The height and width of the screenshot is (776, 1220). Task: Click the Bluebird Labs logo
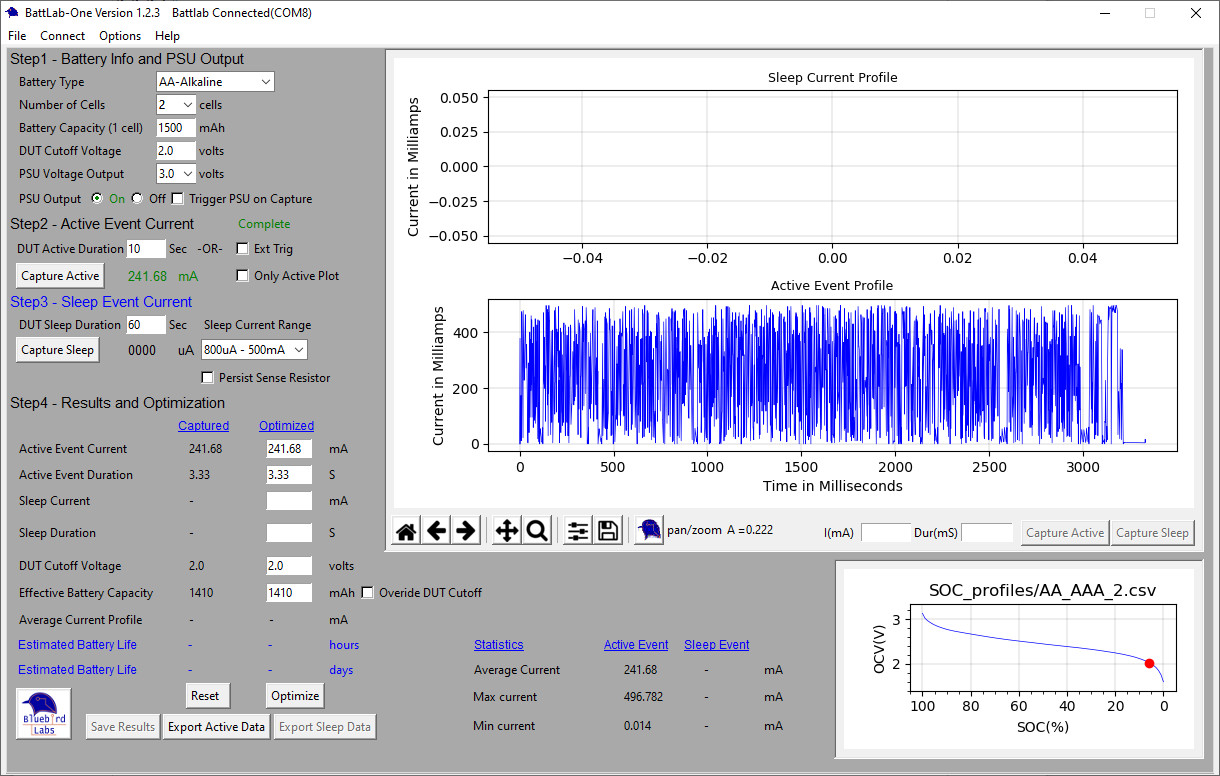(x=44, y=714)
